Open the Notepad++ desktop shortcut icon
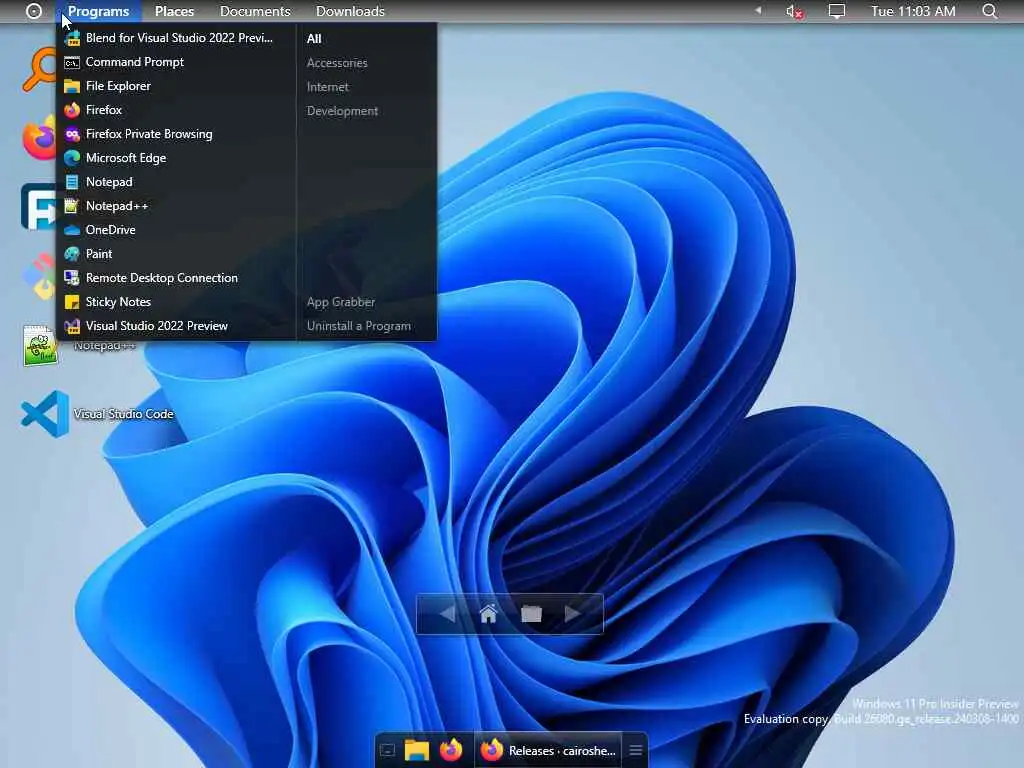Screen dimensions: 1024x768 tap(40, 345)
